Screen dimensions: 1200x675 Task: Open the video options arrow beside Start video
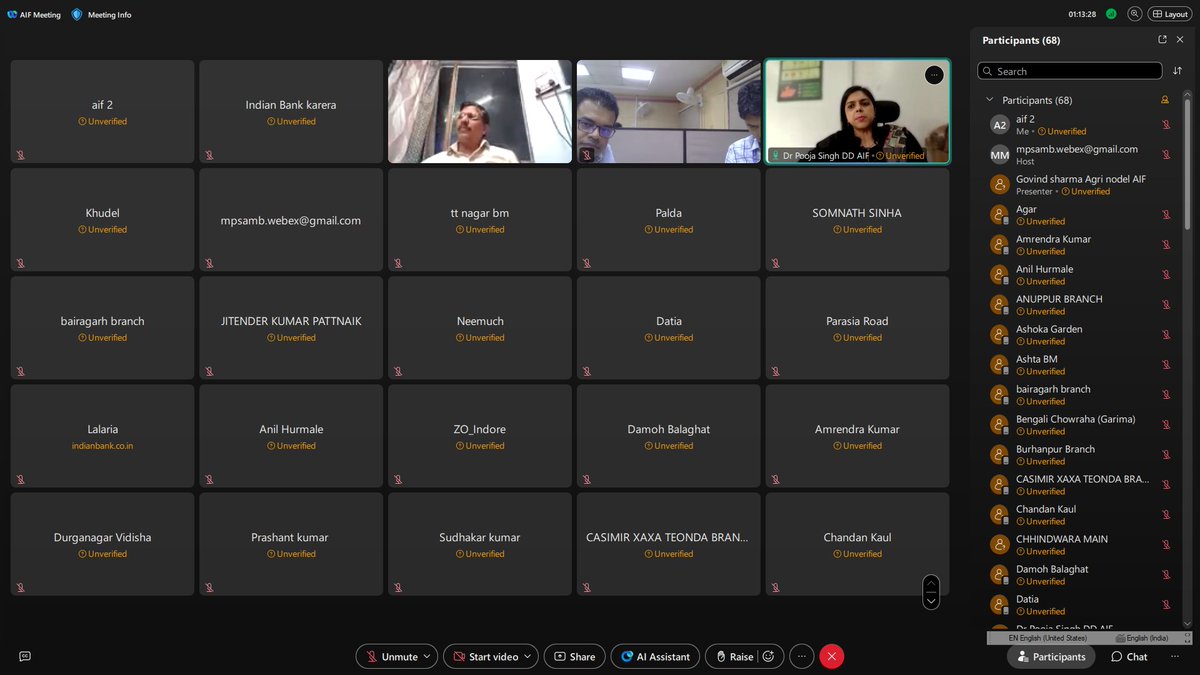pos(530,656)
